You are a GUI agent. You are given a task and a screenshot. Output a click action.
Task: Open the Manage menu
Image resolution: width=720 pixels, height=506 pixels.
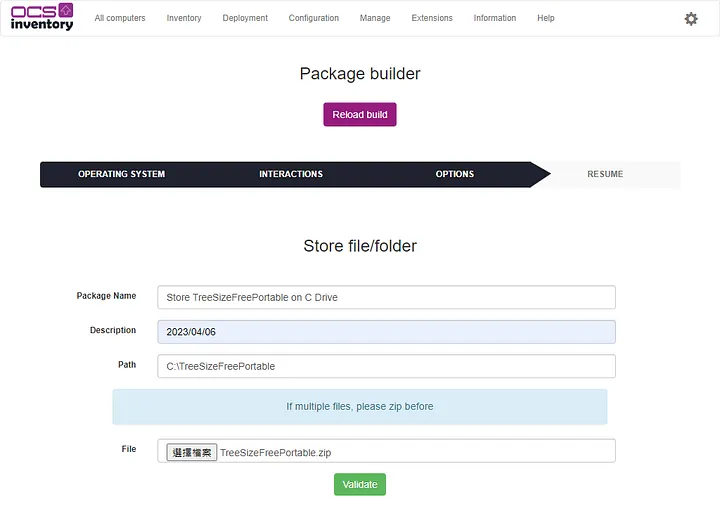(375, 18)
